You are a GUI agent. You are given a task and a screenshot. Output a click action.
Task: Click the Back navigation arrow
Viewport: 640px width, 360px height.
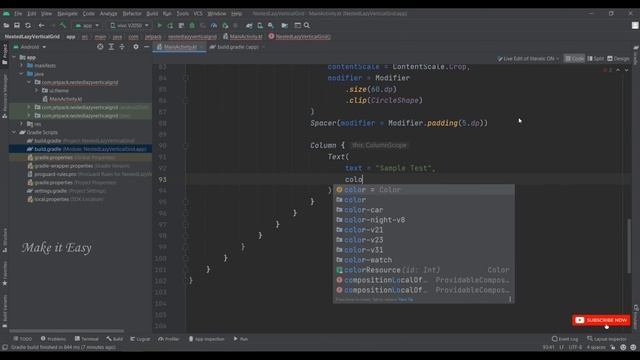click(x=41, y=25)
